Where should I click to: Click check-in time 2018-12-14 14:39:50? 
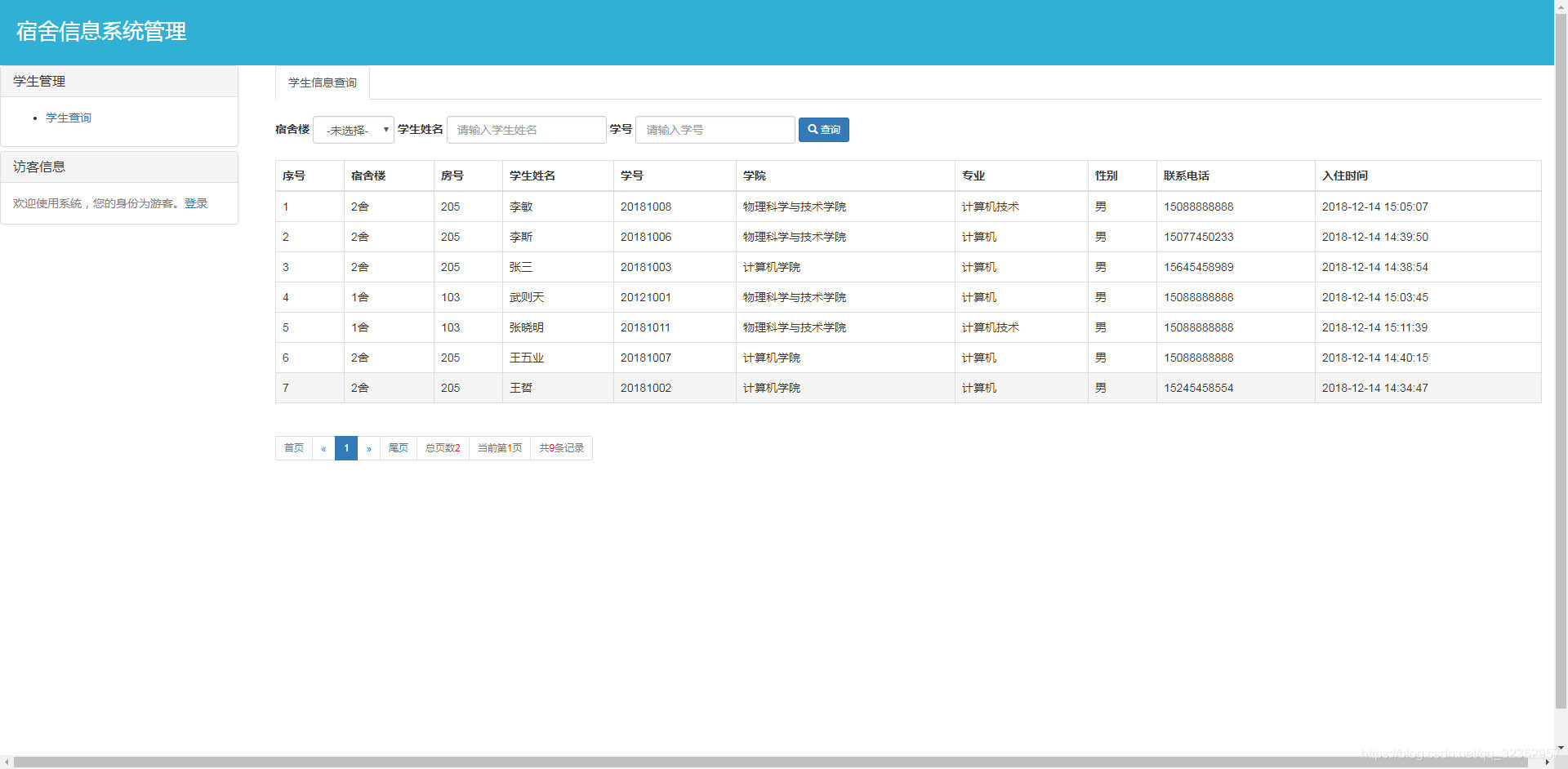click(1375, 237)
